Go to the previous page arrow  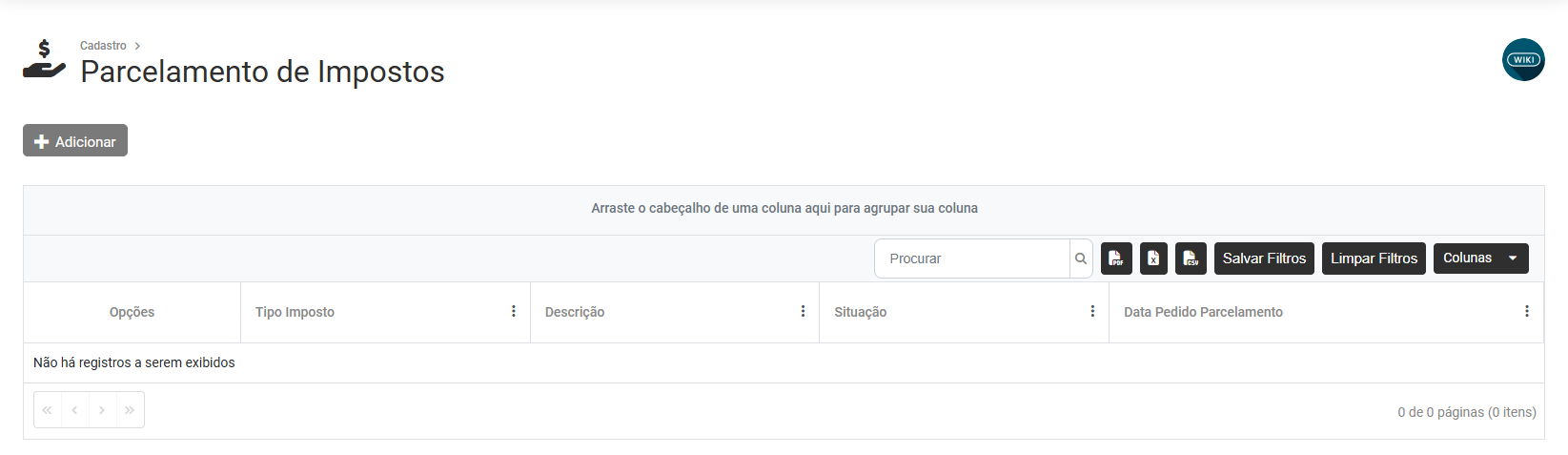(x=74, y=410)
